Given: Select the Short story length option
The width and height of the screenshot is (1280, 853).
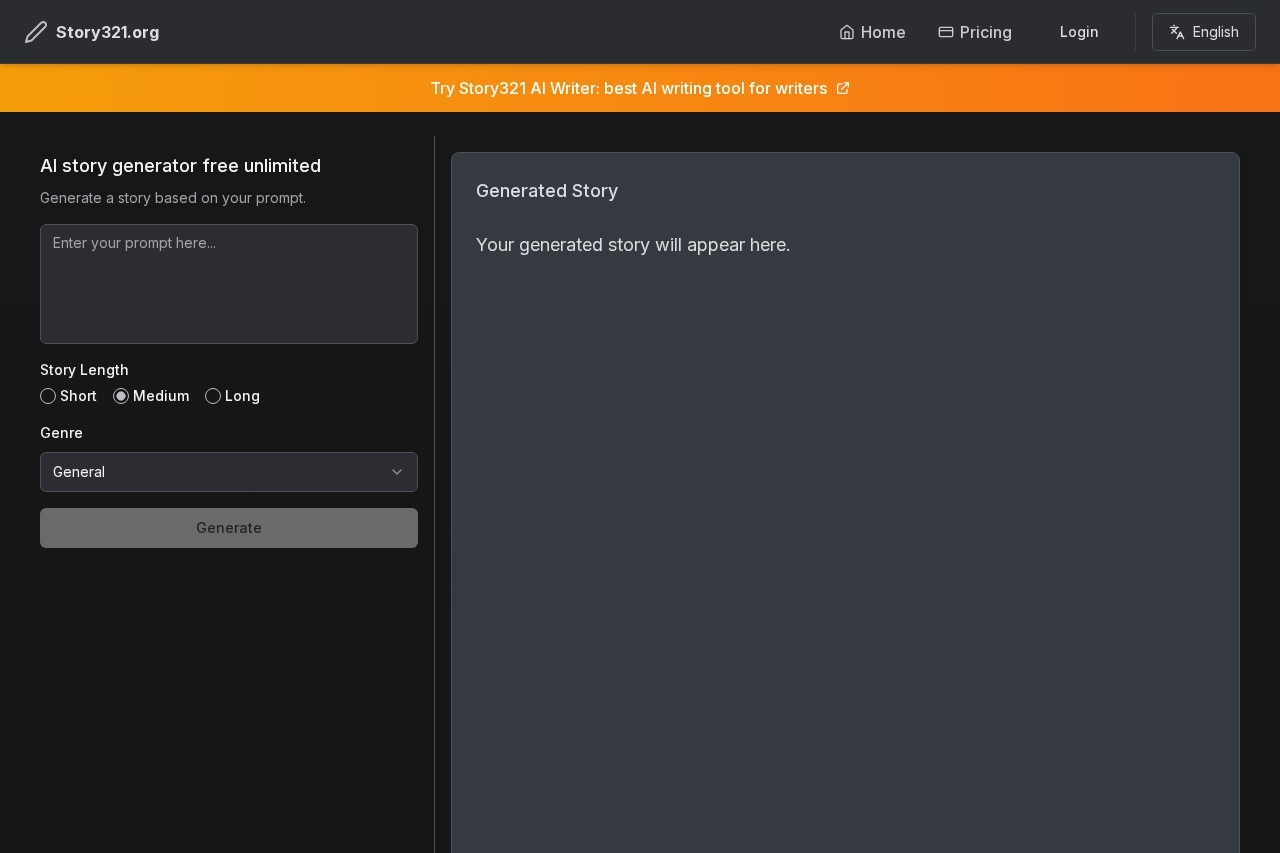Looking at the screenshot, I should pos(48,396).
